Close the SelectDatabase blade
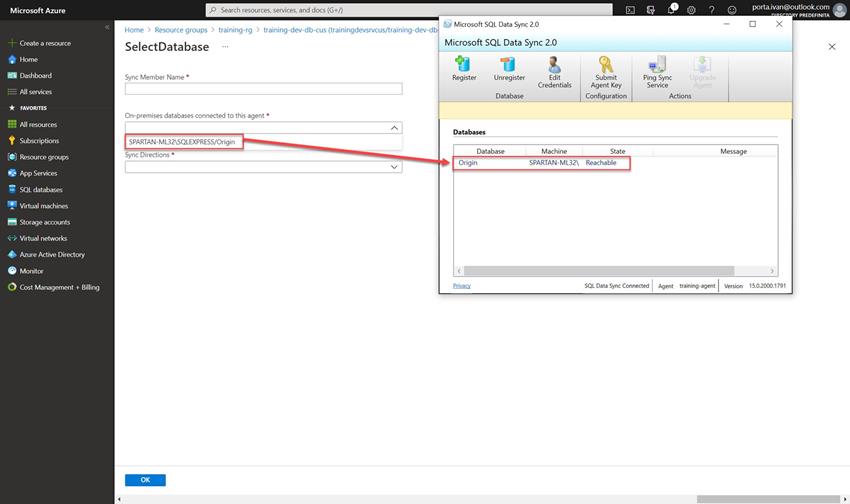 point(832,47)
